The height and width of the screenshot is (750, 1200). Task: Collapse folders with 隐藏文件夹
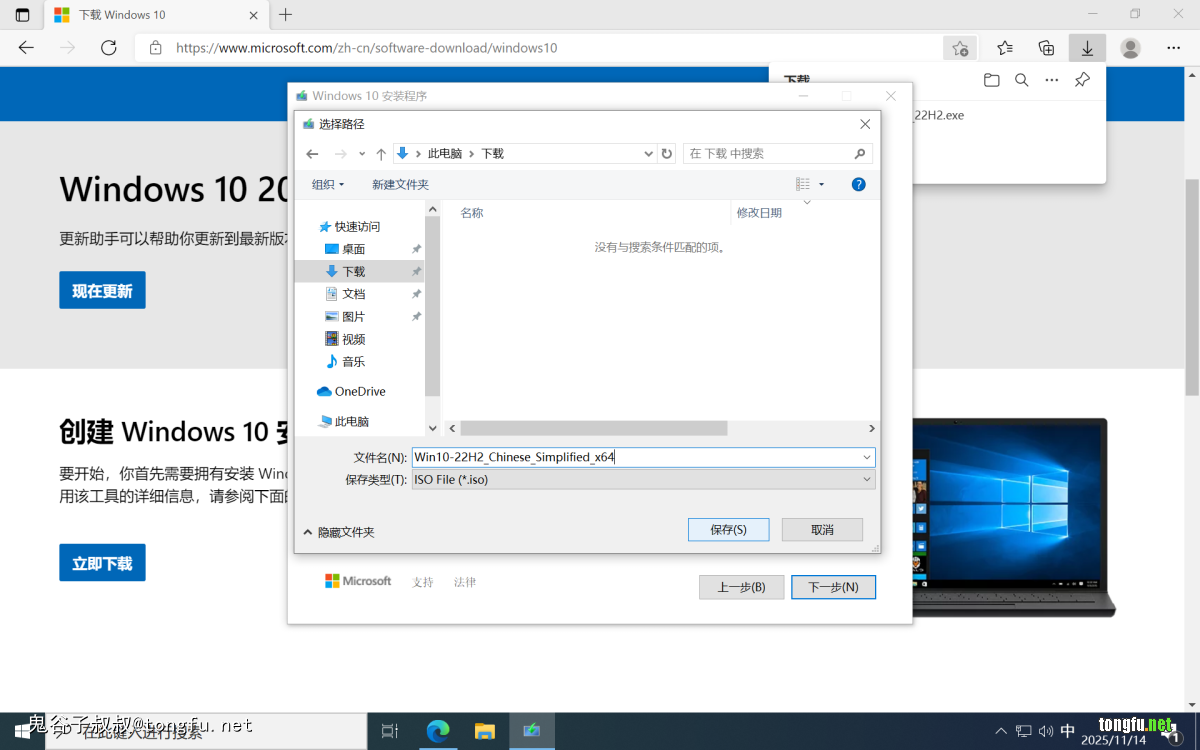coord(338,532)
